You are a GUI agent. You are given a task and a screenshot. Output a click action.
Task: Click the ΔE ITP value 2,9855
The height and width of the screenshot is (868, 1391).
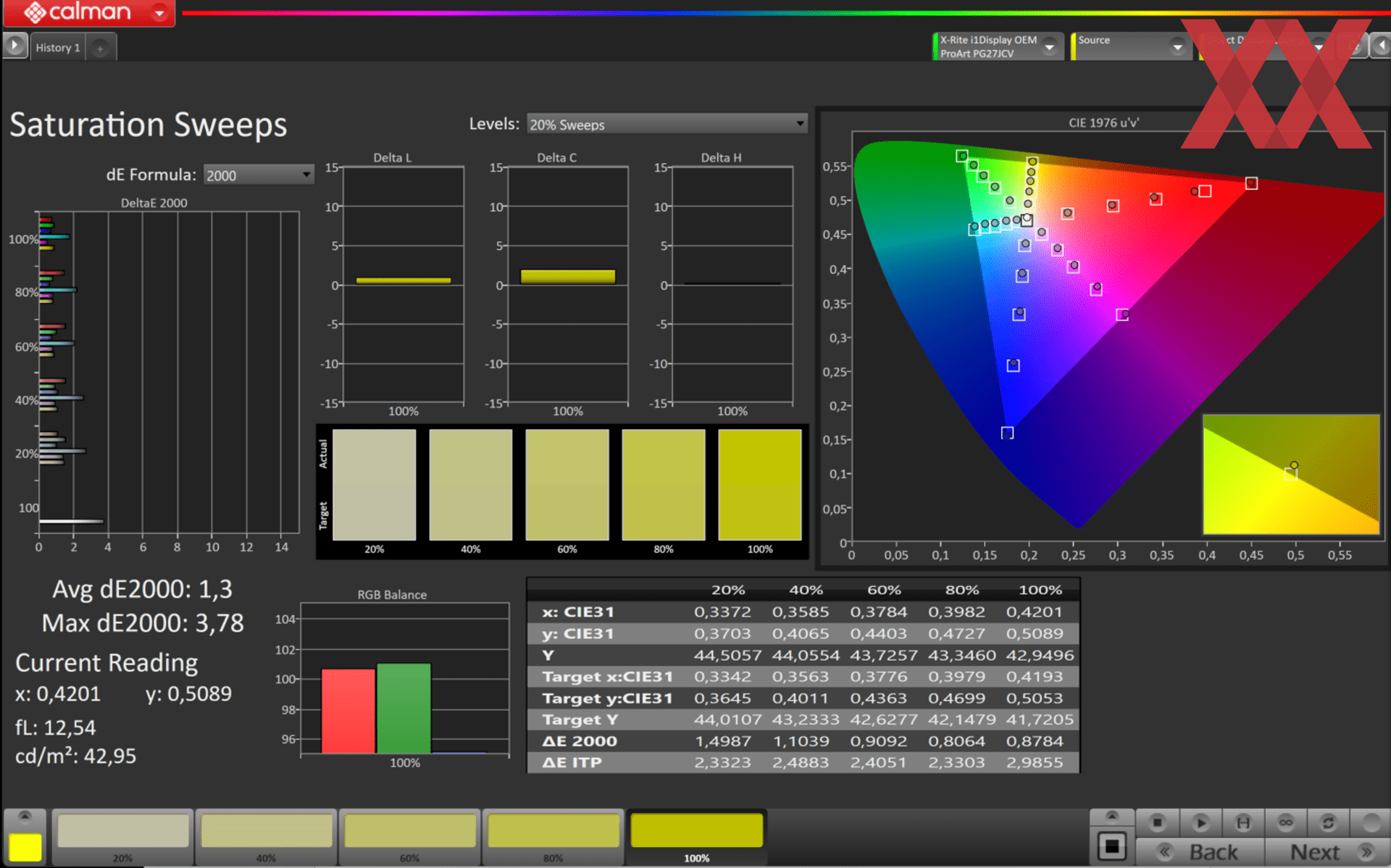click(x=1035, y=762)
